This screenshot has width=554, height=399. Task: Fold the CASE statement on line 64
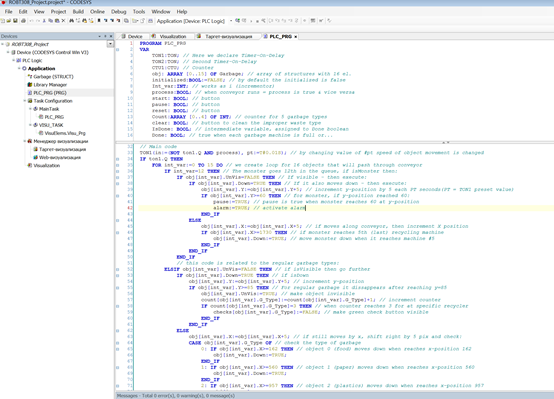point(118,343)
